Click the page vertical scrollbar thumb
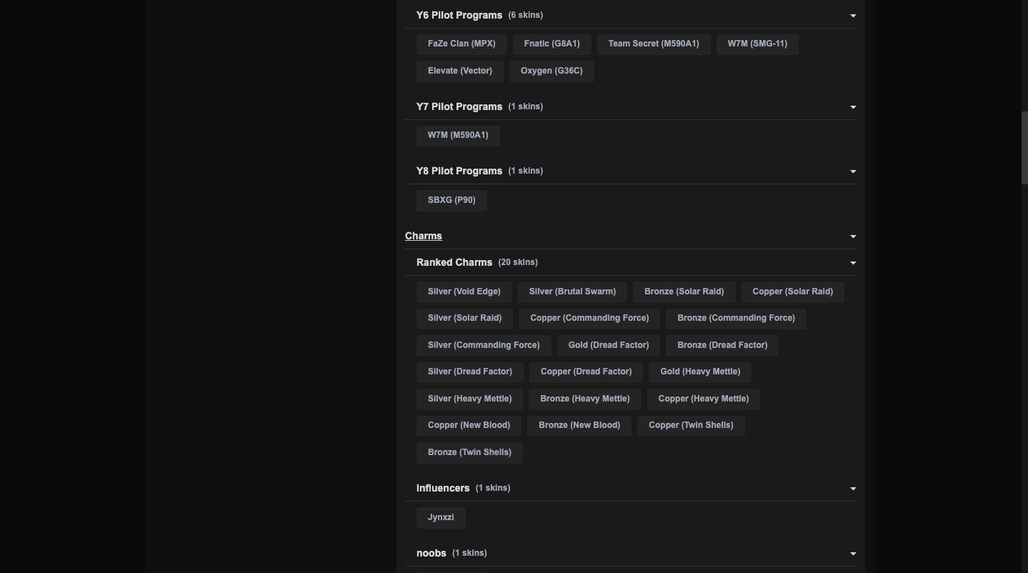1028x573 pixels. click(1024, 148)
